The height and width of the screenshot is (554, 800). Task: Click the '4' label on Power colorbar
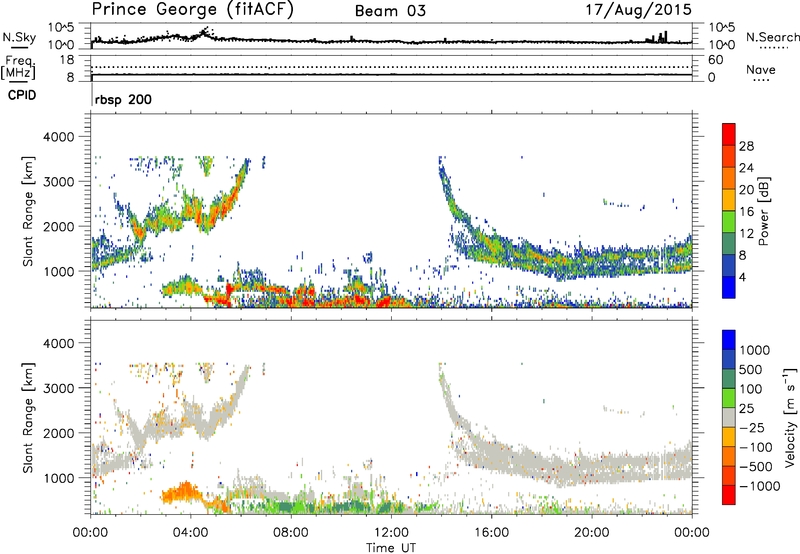tap(743, 278)
